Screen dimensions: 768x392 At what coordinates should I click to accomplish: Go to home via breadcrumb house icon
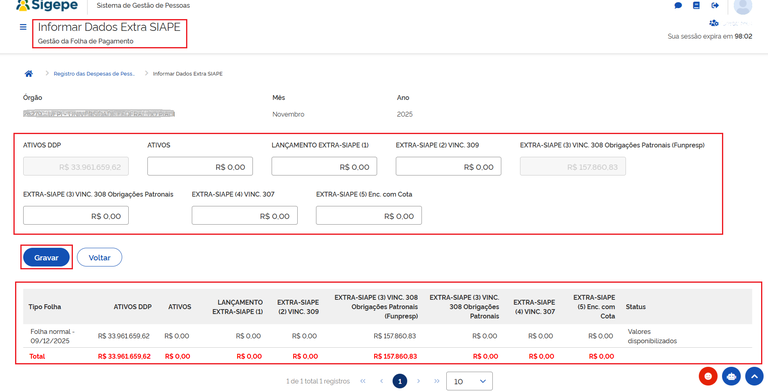point(28,74)
